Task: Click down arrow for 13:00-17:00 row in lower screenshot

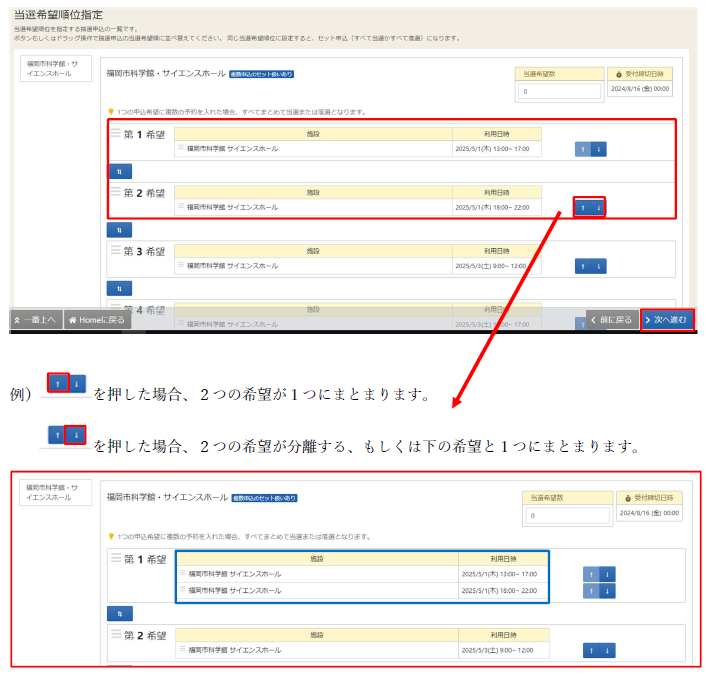Action: [x=607, y=574]
